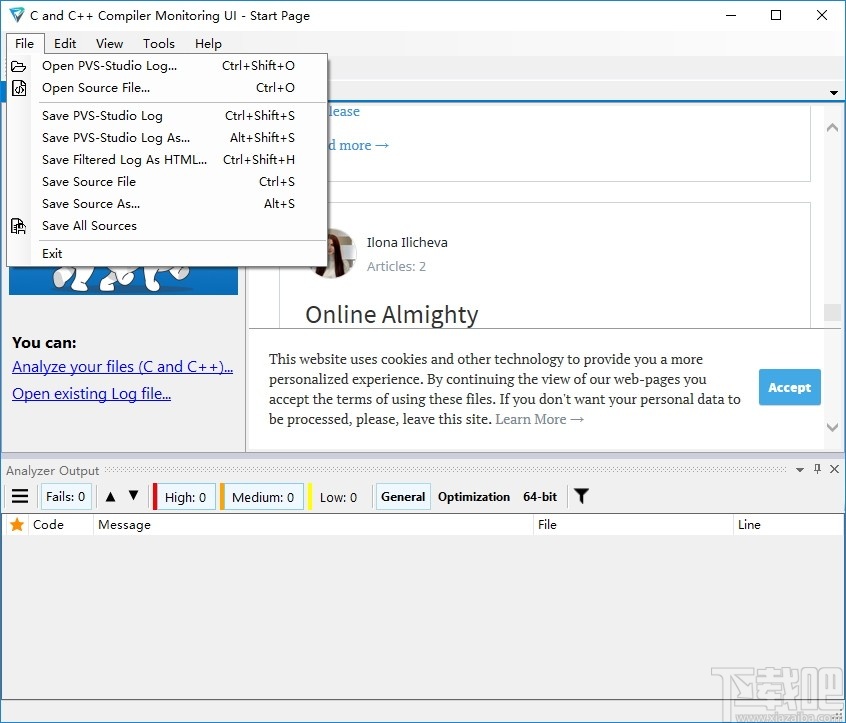
Task: Click the source file icon beside Open Source File
Action: pyautogui.click(x=19, y=88)
